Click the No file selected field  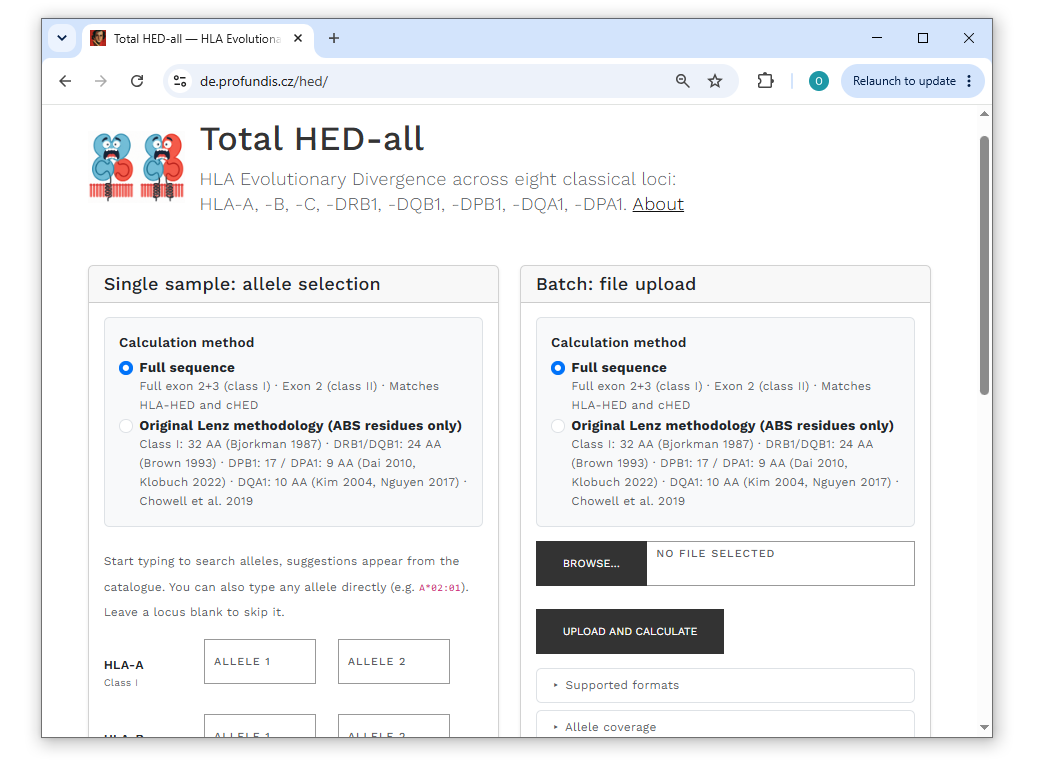pos(780,564)
